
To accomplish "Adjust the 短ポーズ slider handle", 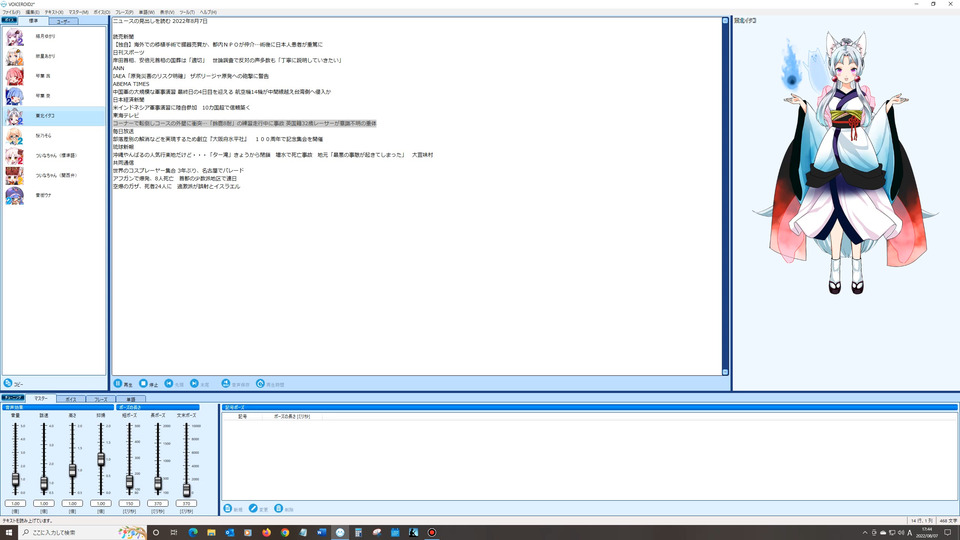I will [129, 482].
